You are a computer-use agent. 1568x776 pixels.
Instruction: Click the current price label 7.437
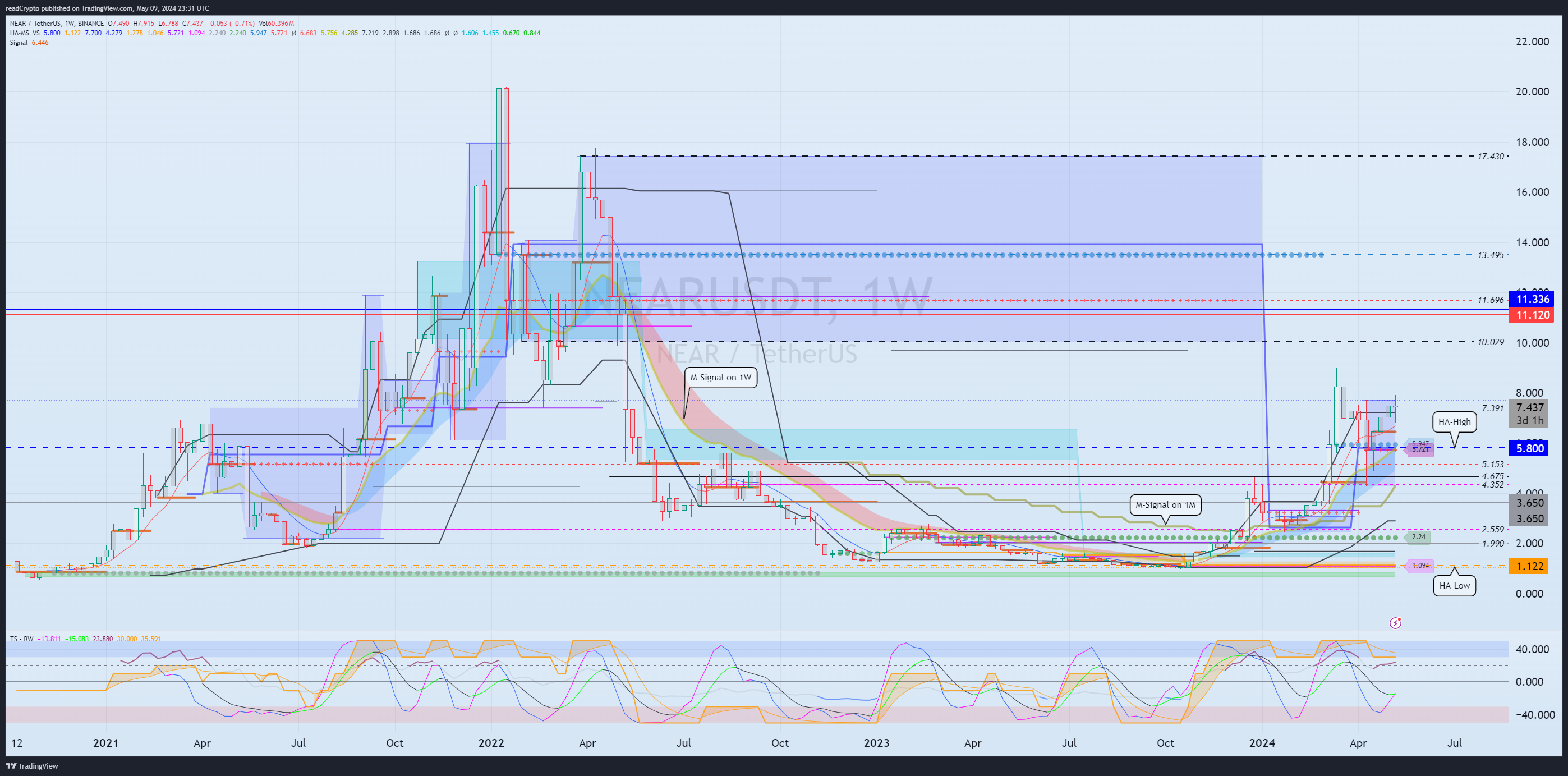pos(1531,407)
